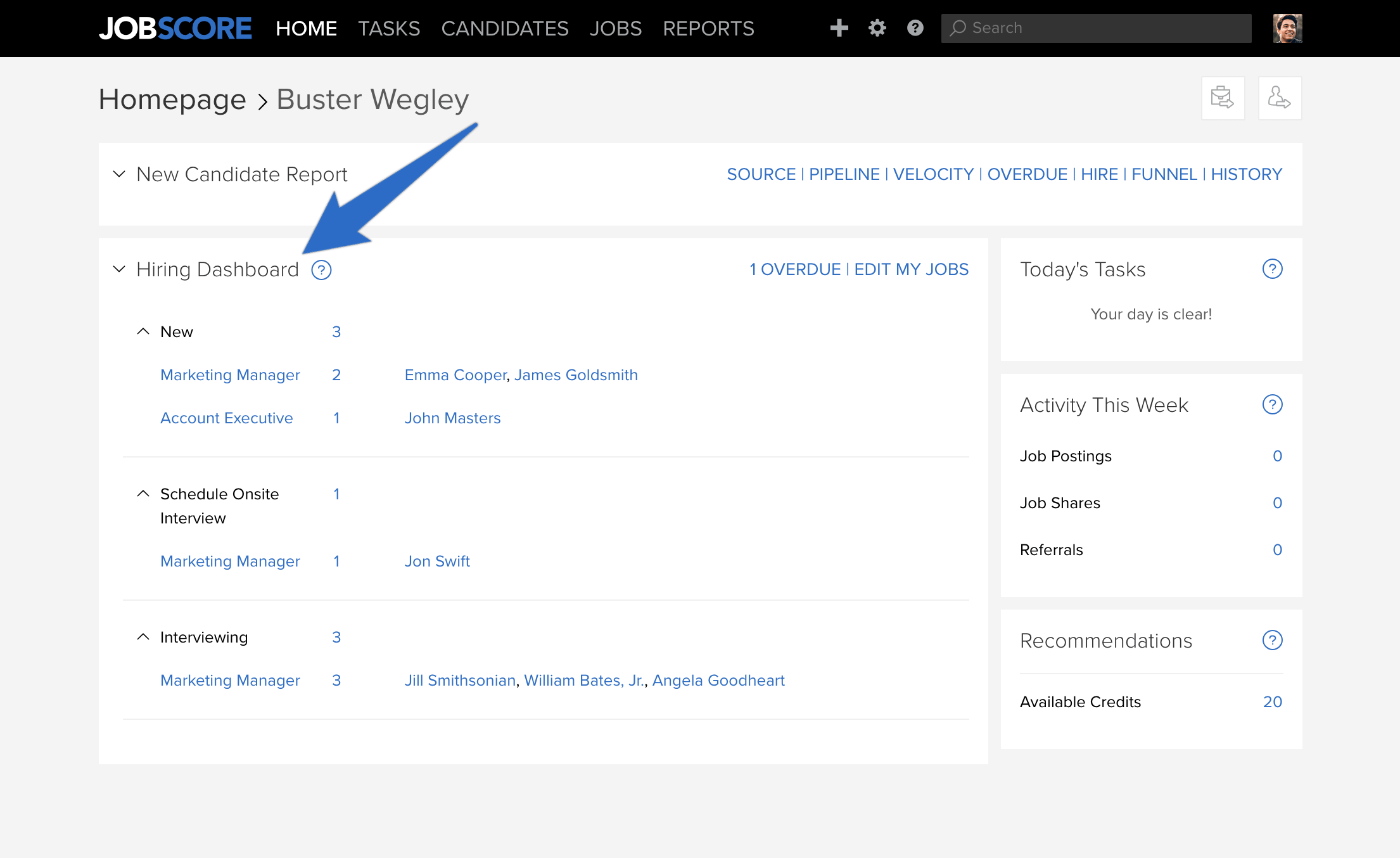Click the email share icon button
Screen dimensions: 1400x858
pyautogui.click(x=1223, y=98)
